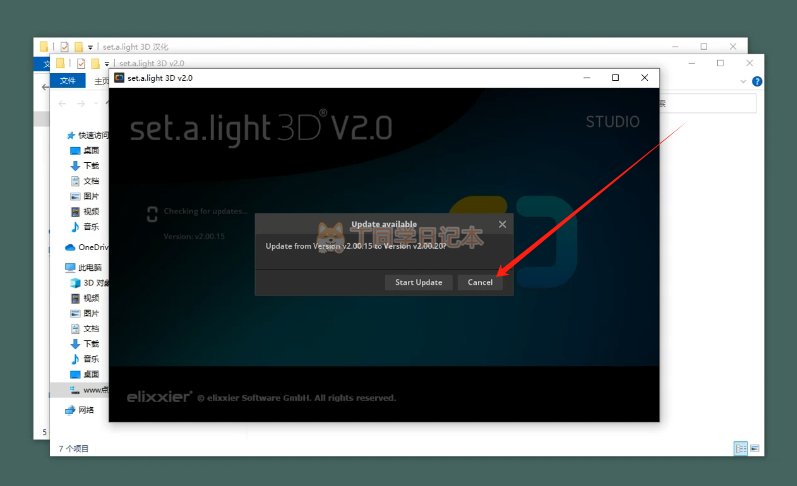
Task: Close the set.a.light 3D 汉化 window
Action: coord(733,46)
